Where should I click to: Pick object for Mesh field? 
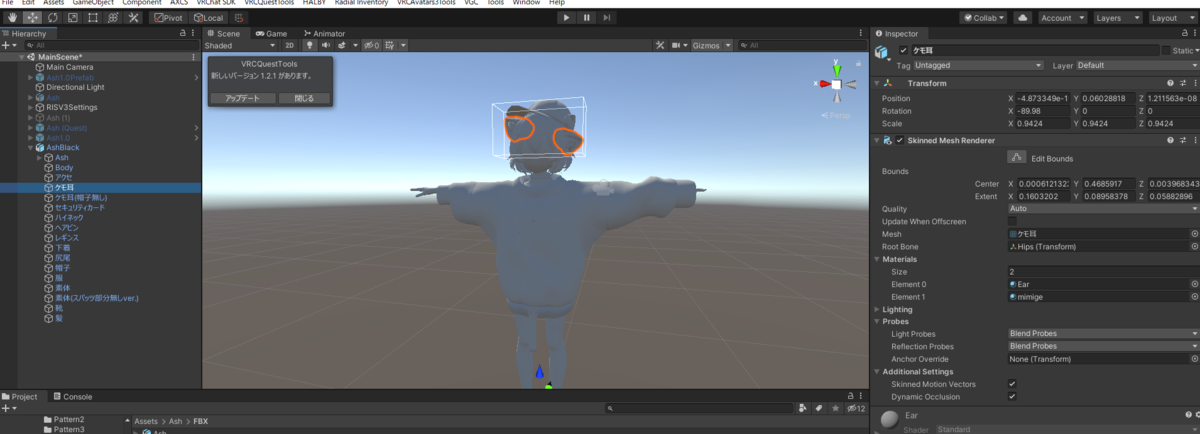pyautogui.click(x=1194, y=233)
